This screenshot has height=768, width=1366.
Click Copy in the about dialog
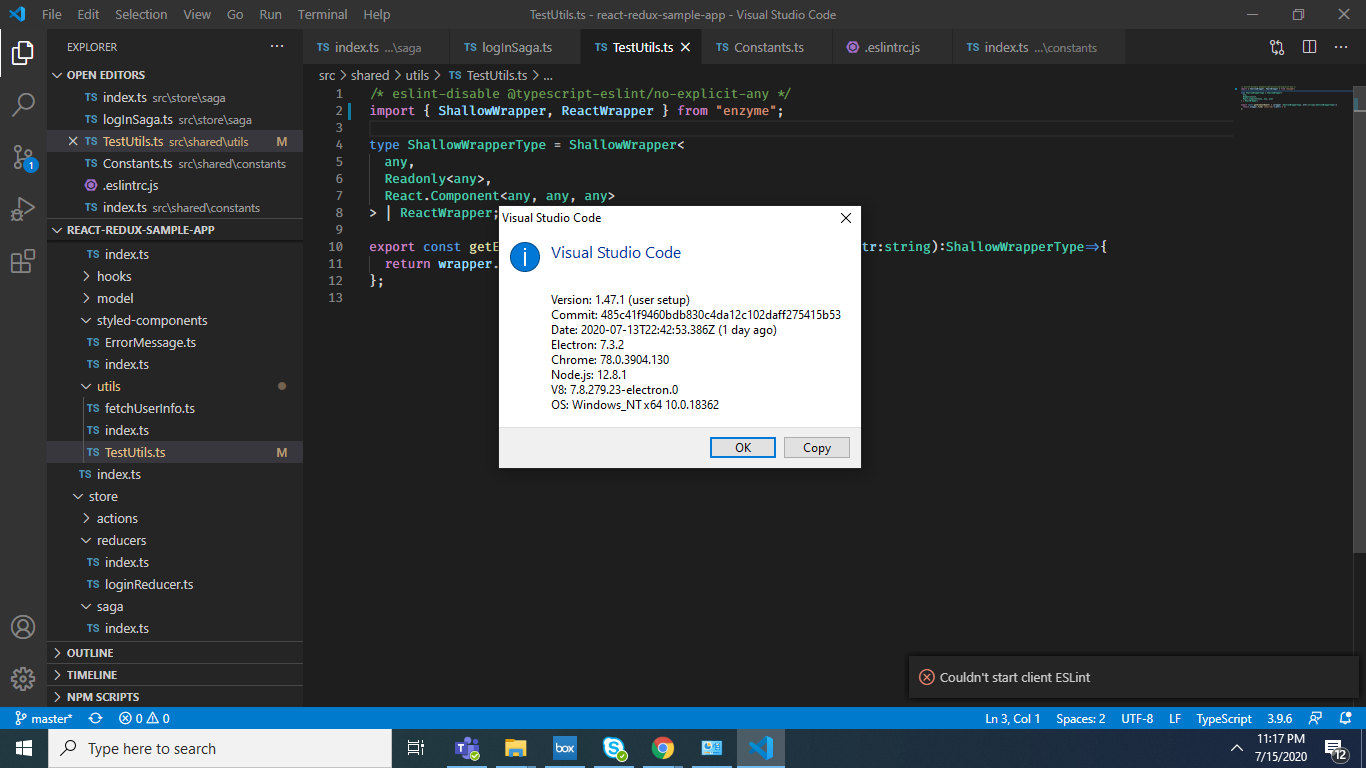pos(816,448)
